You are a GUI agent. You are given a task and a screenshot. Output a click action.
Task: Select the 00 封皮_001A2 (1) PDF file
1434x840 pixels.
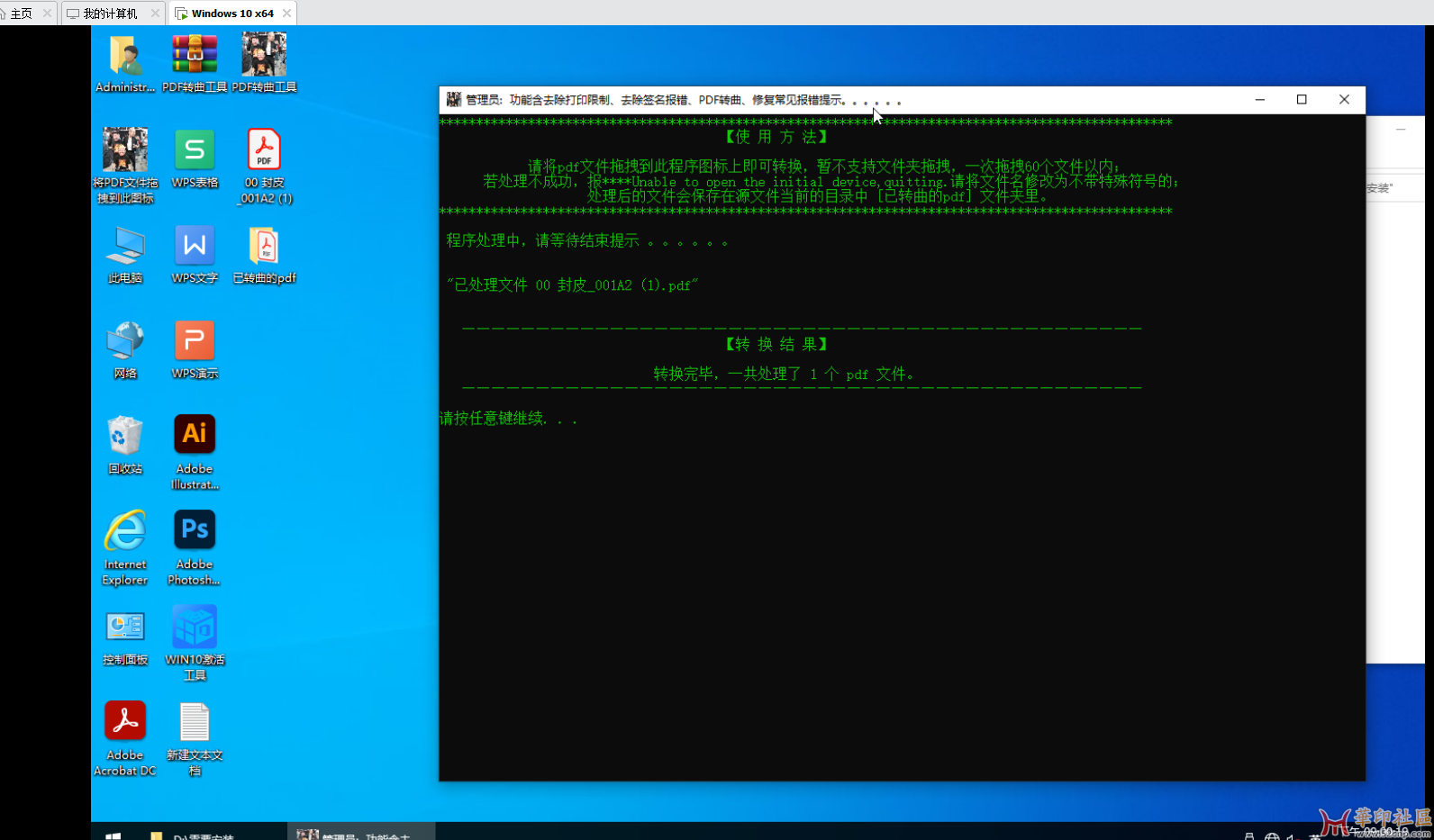tap(264, 150)
